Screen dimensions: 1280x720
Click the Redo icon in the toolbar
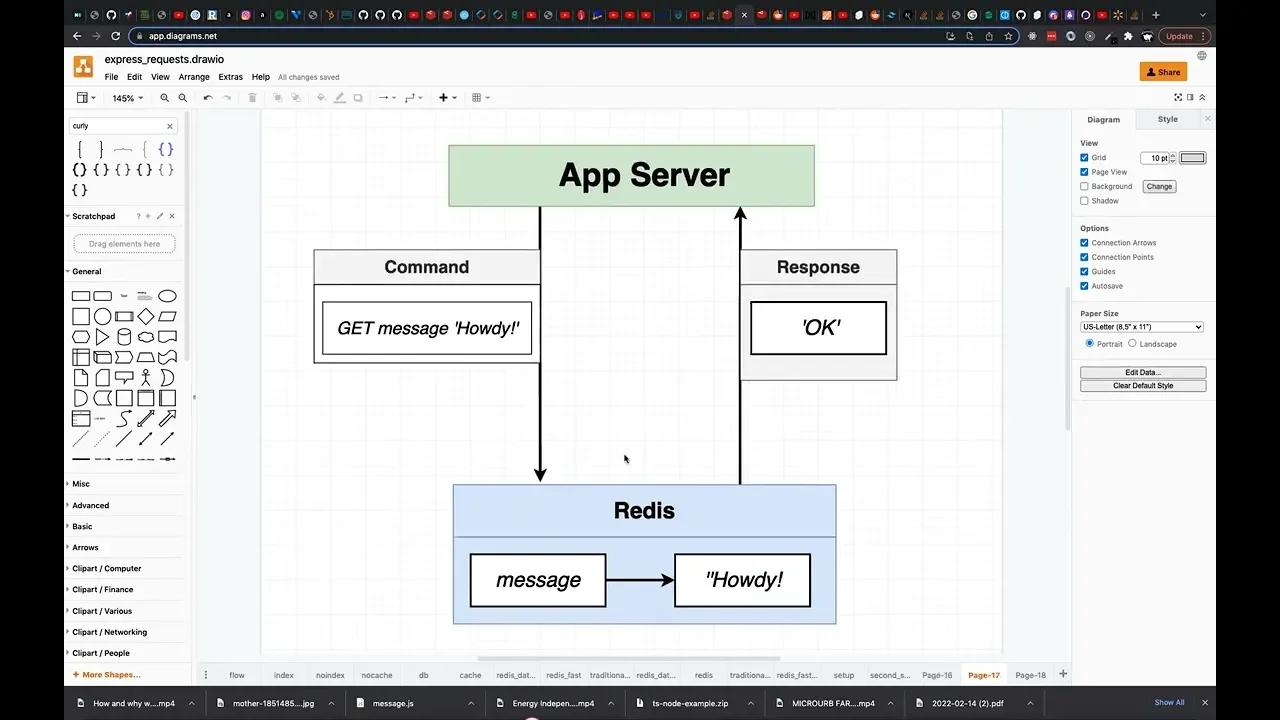coord(227,97)
